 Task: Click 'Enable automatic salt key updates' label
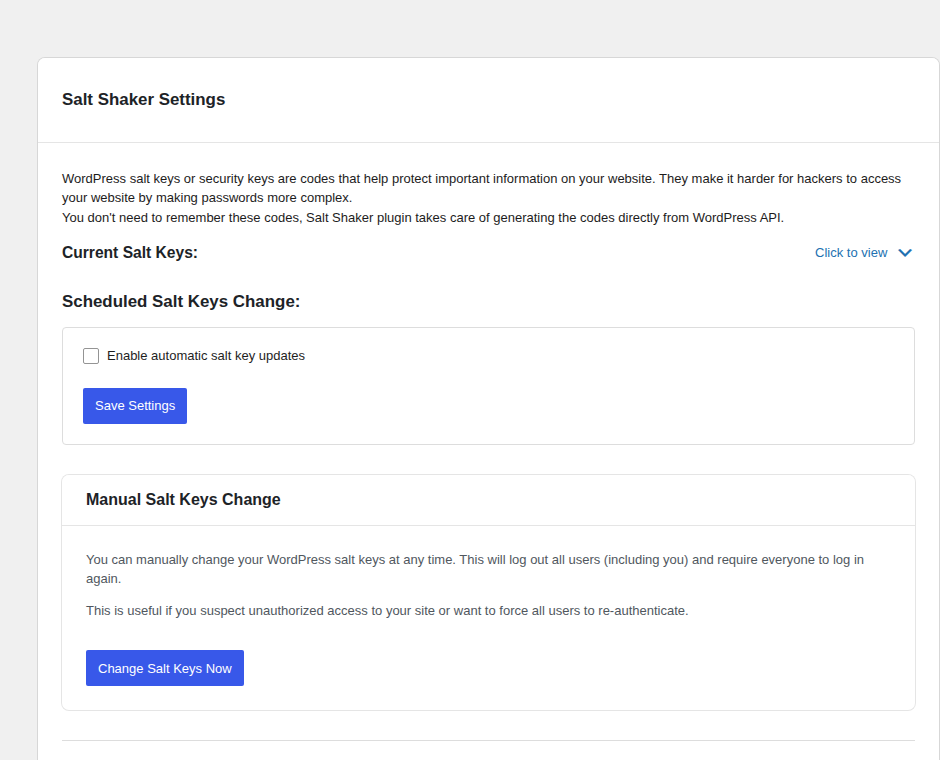(206, 356)
